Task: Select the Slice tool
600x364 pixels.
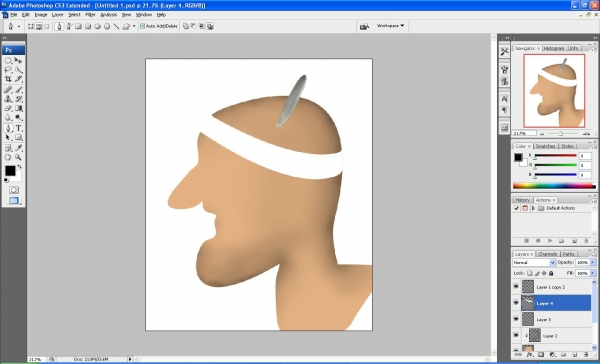Action: coord(18,79)
